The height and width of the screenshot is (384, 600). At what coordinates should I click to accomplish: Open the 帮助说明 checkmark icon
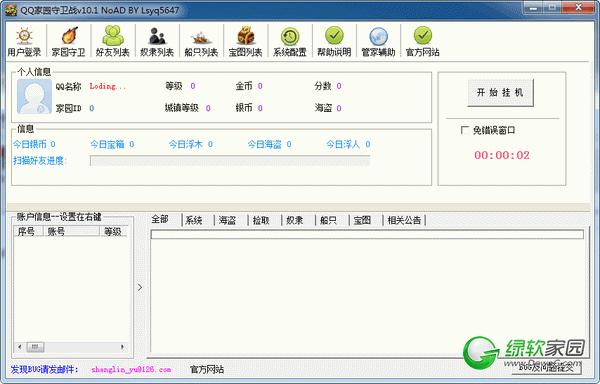pyautogui.click(x=334, y=41)
